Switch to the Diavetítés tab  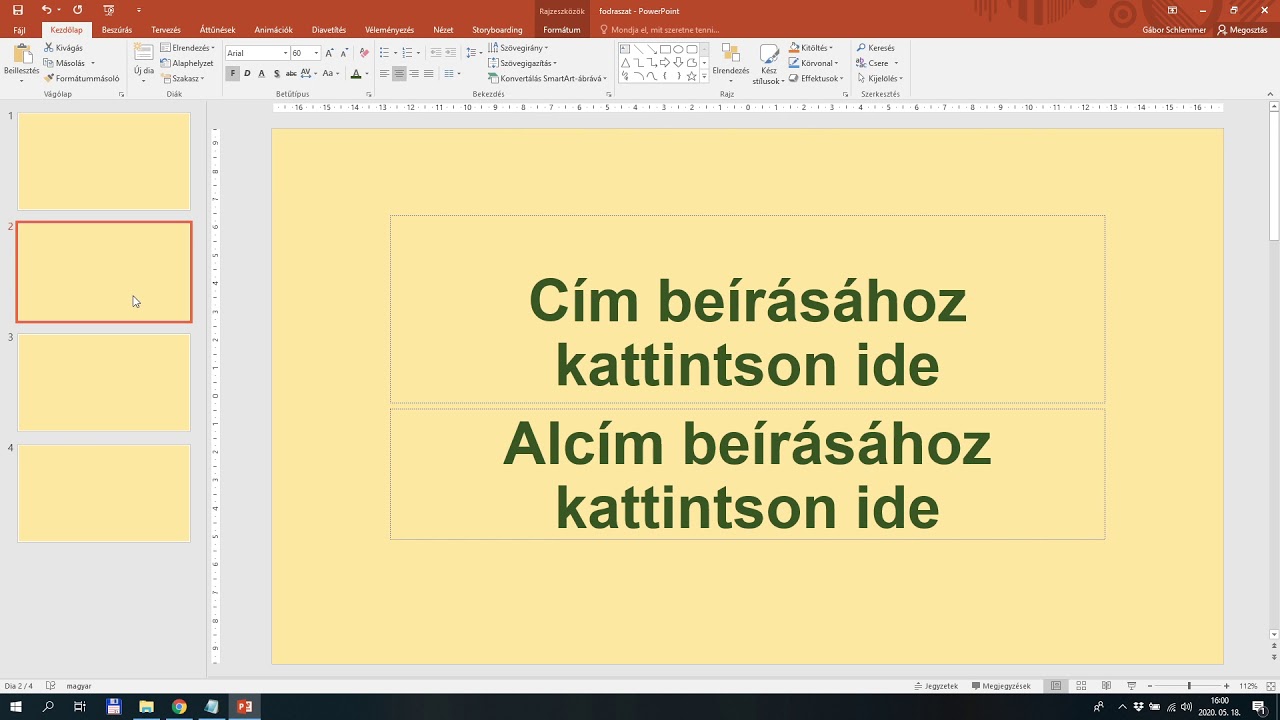329,30
